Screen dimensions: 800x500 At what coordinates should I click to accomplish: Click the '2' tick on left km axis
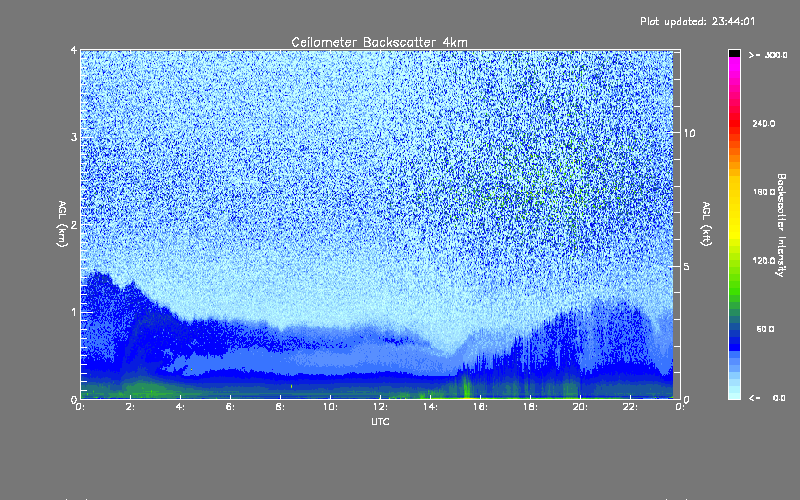(x=74, y=224)
